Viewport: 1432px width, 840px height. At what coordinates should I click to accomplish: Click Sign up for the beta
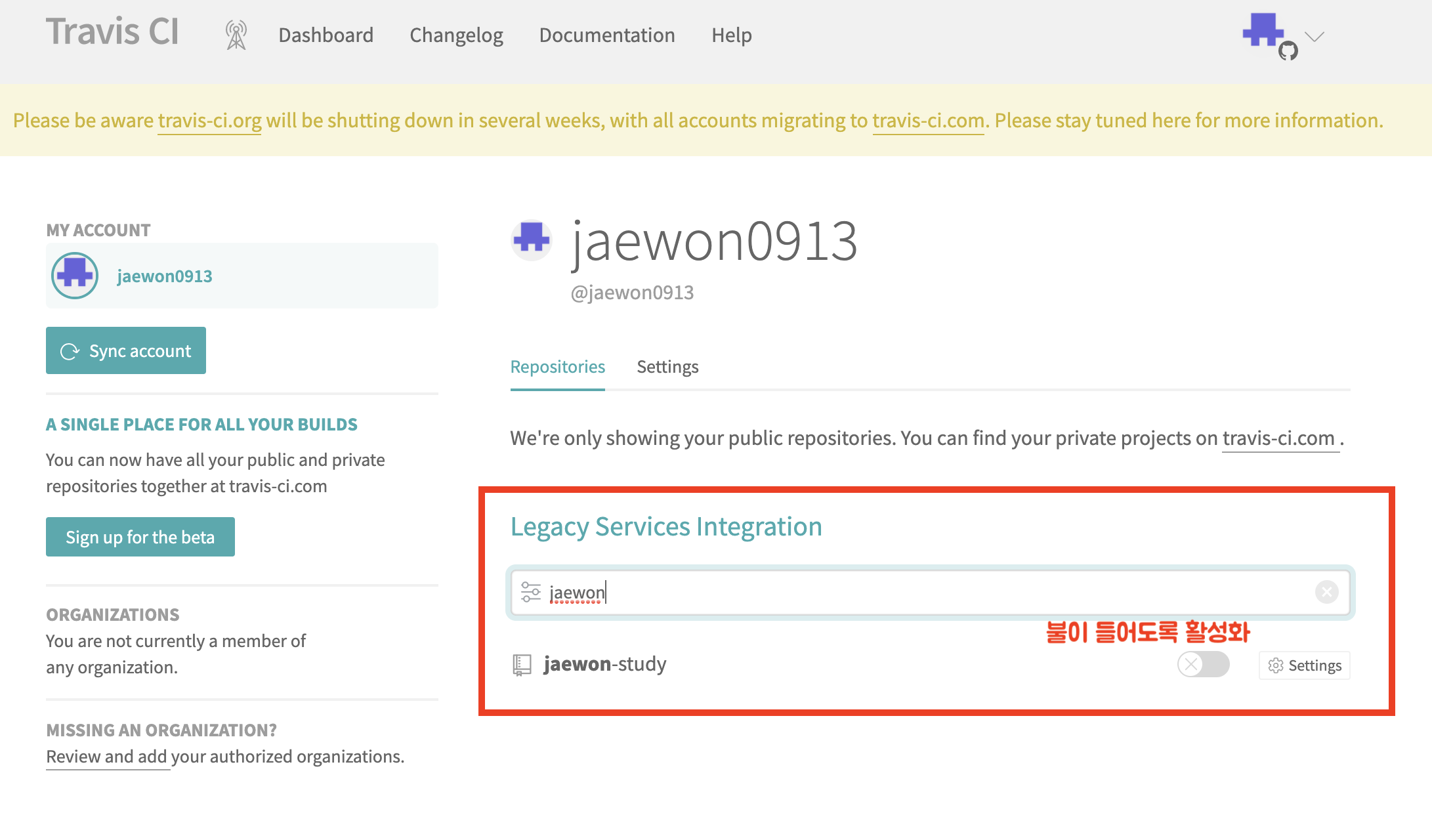pos(140,537)
